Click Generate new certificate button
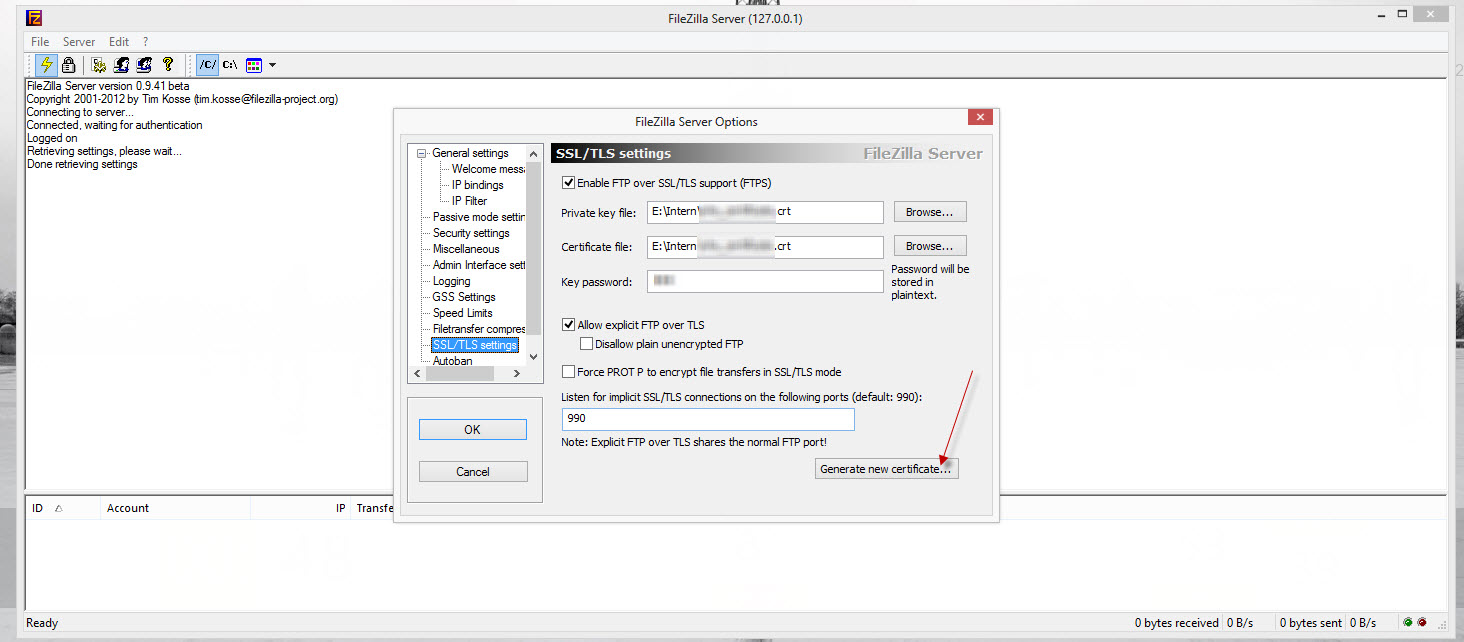The width and height of the screenshot is (1464, 642). [887, 468]
